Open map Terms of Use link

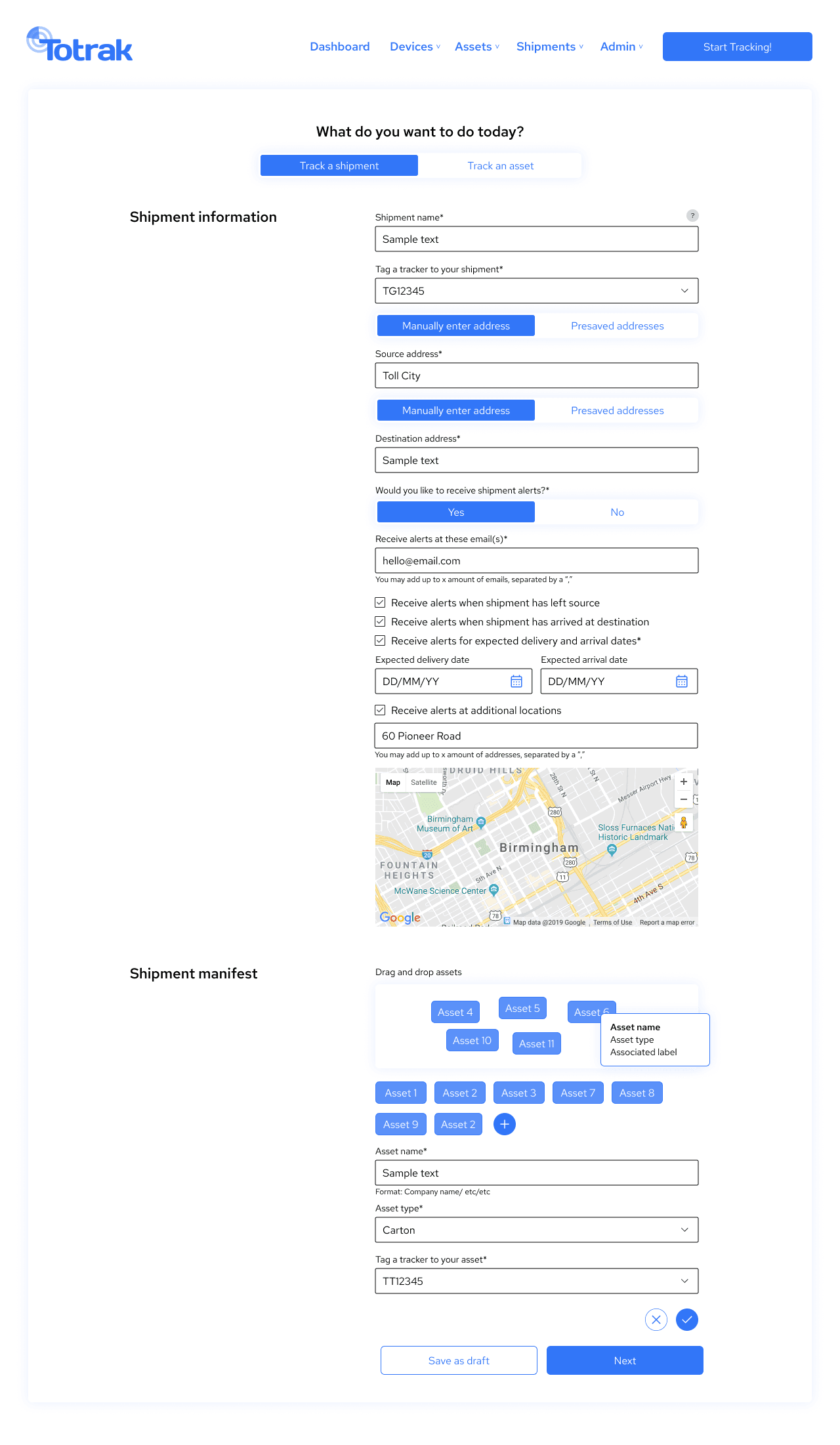(x=612, y=923)
